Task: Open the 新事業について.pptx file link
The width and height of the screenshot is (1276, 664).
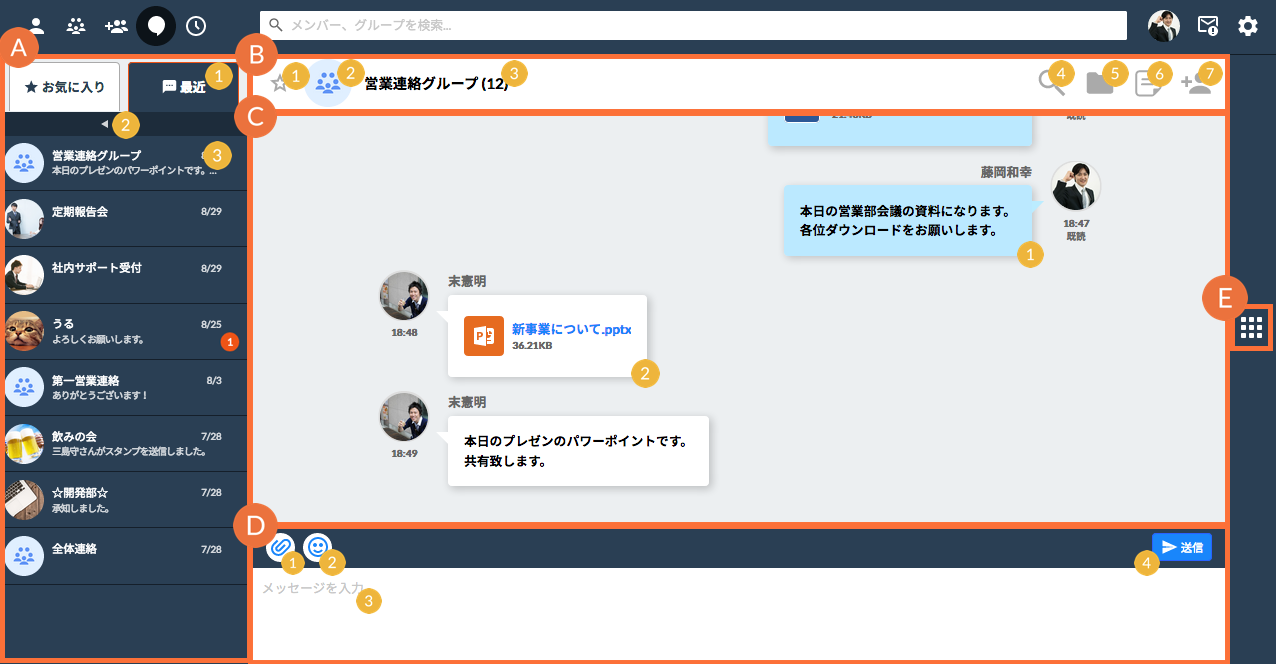Action: tap(571, 329)
